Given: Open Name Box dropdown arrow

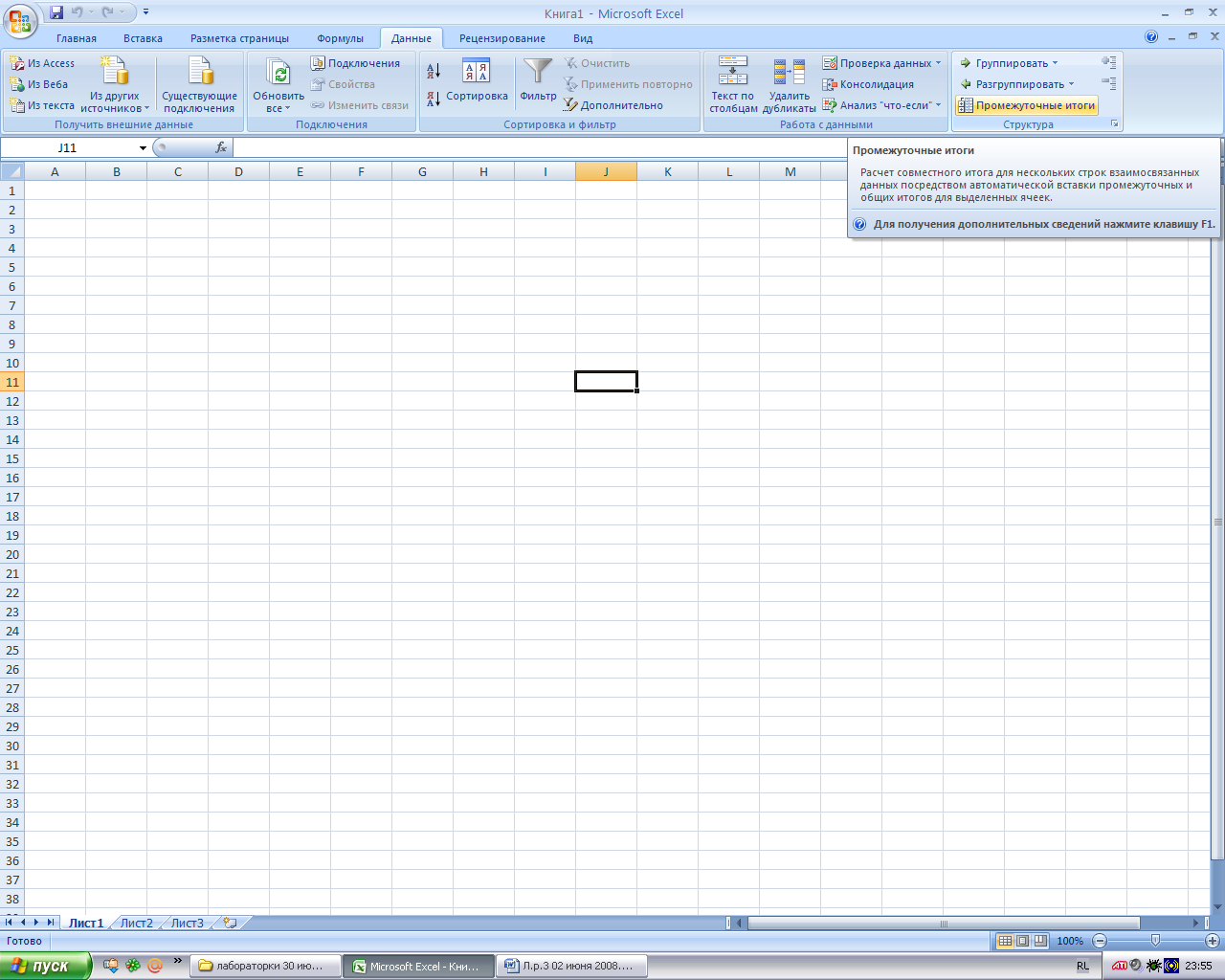Looking at the screenshot, I should pos(143,147).
